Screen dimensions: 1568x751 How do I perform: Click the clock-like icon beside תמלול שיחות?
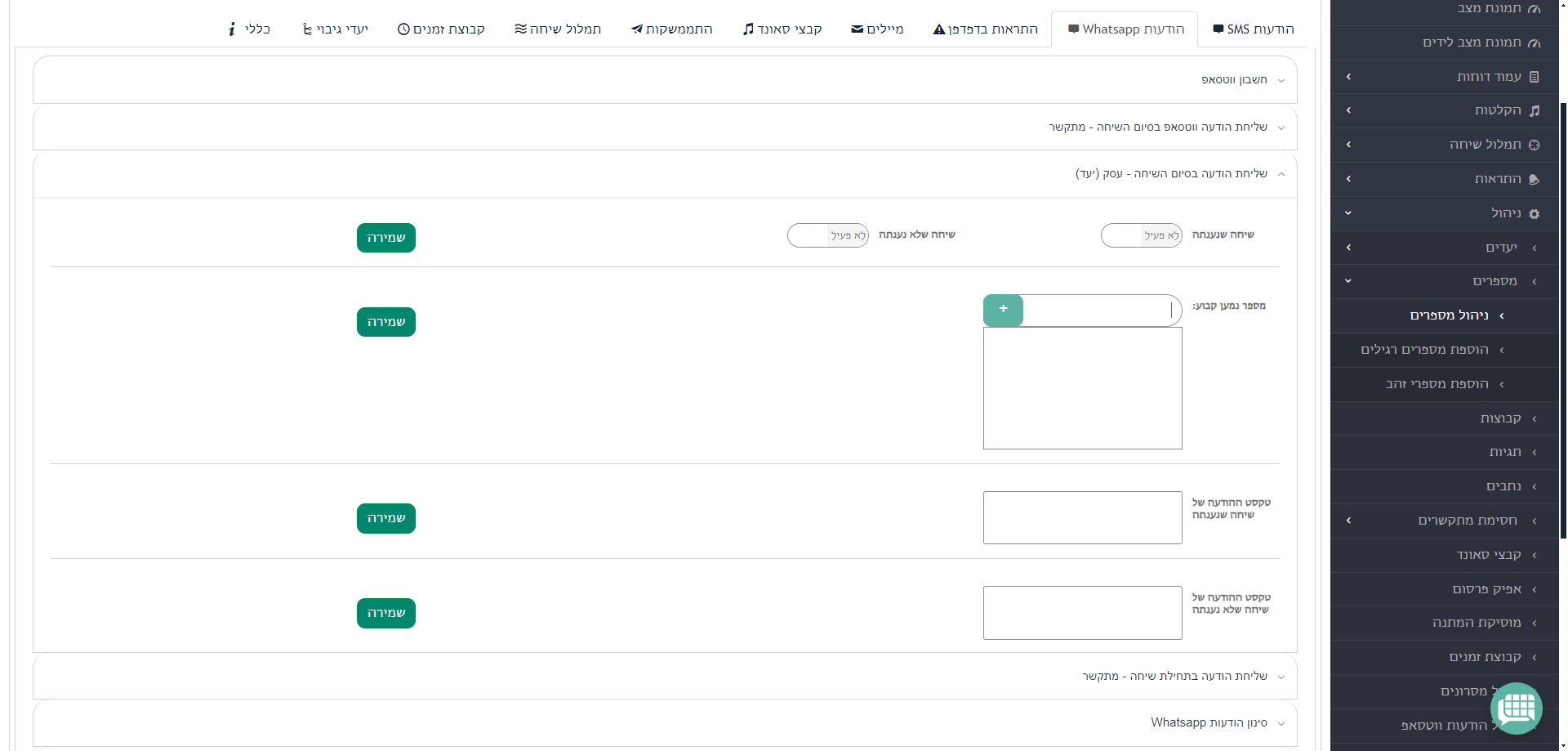pos(1535,145)
